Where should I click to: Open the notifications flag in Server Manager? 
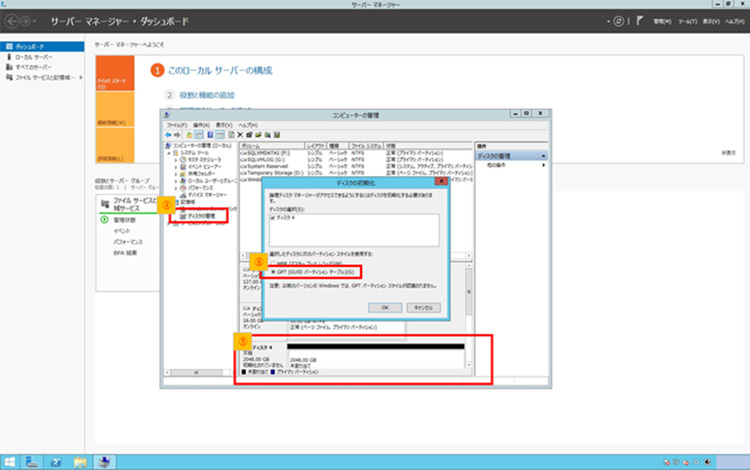638,20
